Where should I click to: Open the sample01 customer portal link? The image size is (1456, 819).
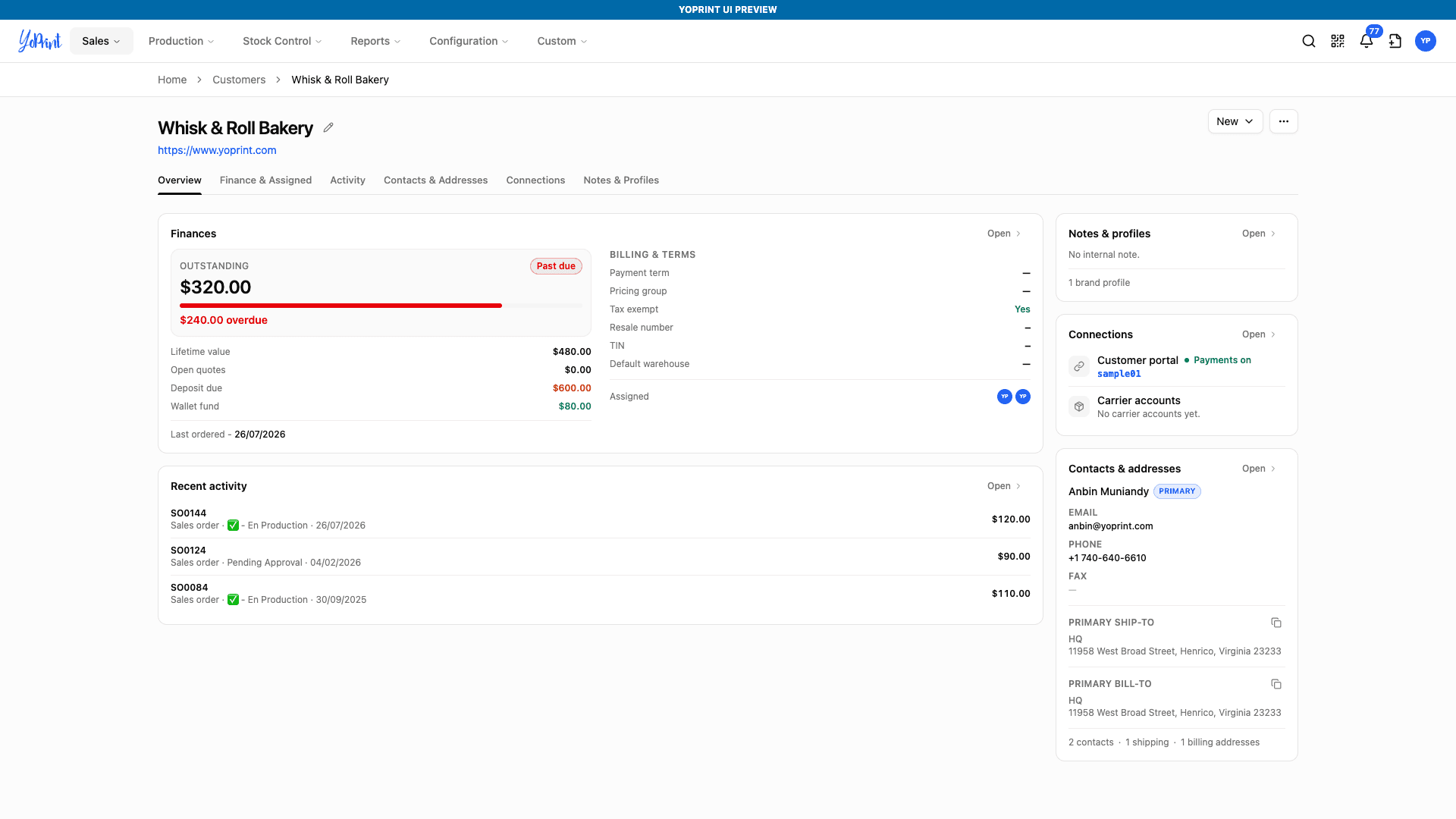point(1119,374)
